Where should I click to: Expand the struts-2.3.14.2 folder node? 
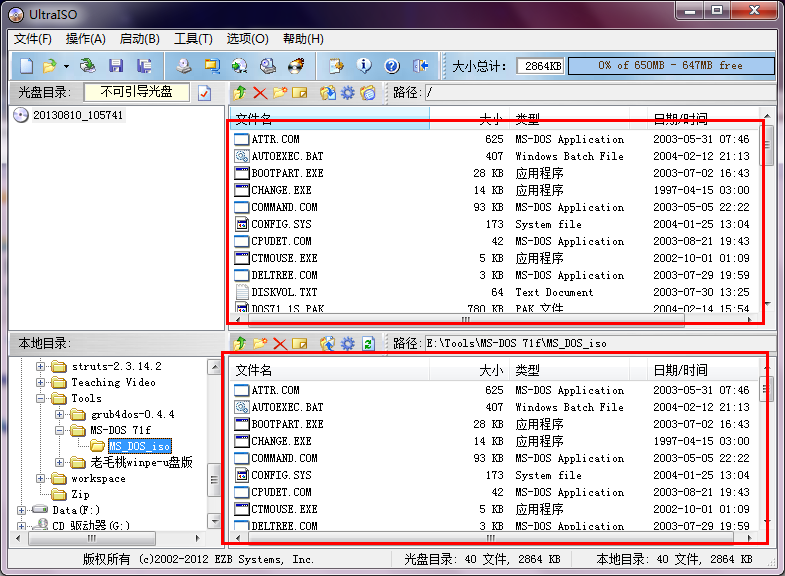point(41,366)
